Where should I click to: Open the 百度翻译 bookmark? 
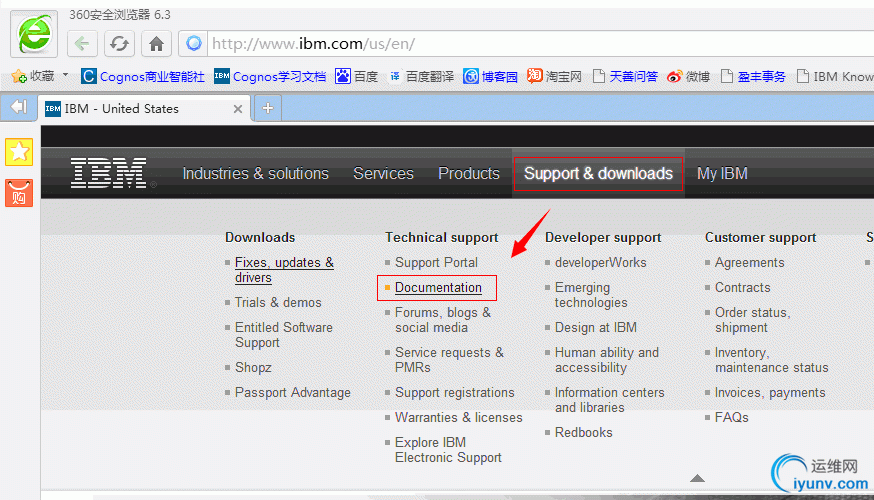coord(421,76)
